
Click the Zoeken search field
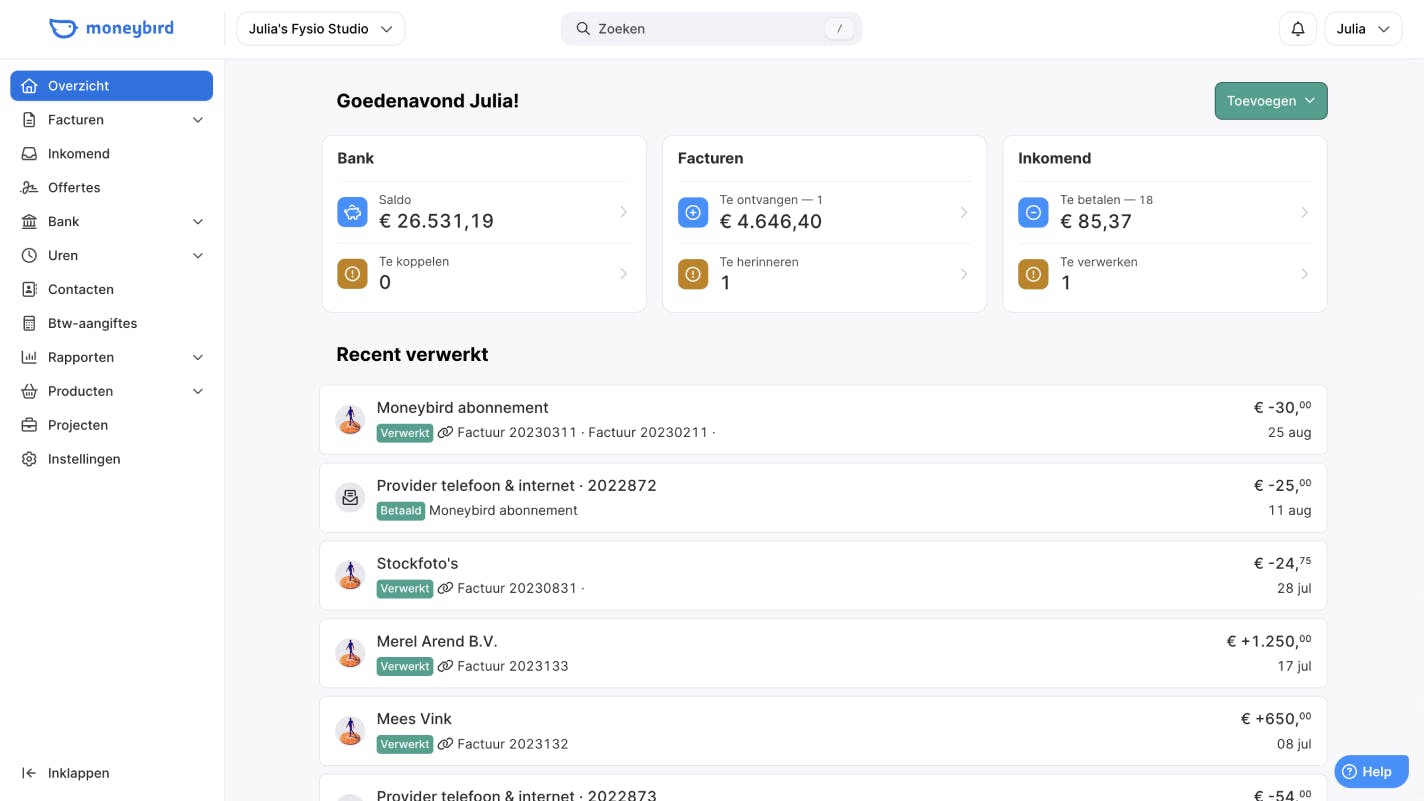711,29
